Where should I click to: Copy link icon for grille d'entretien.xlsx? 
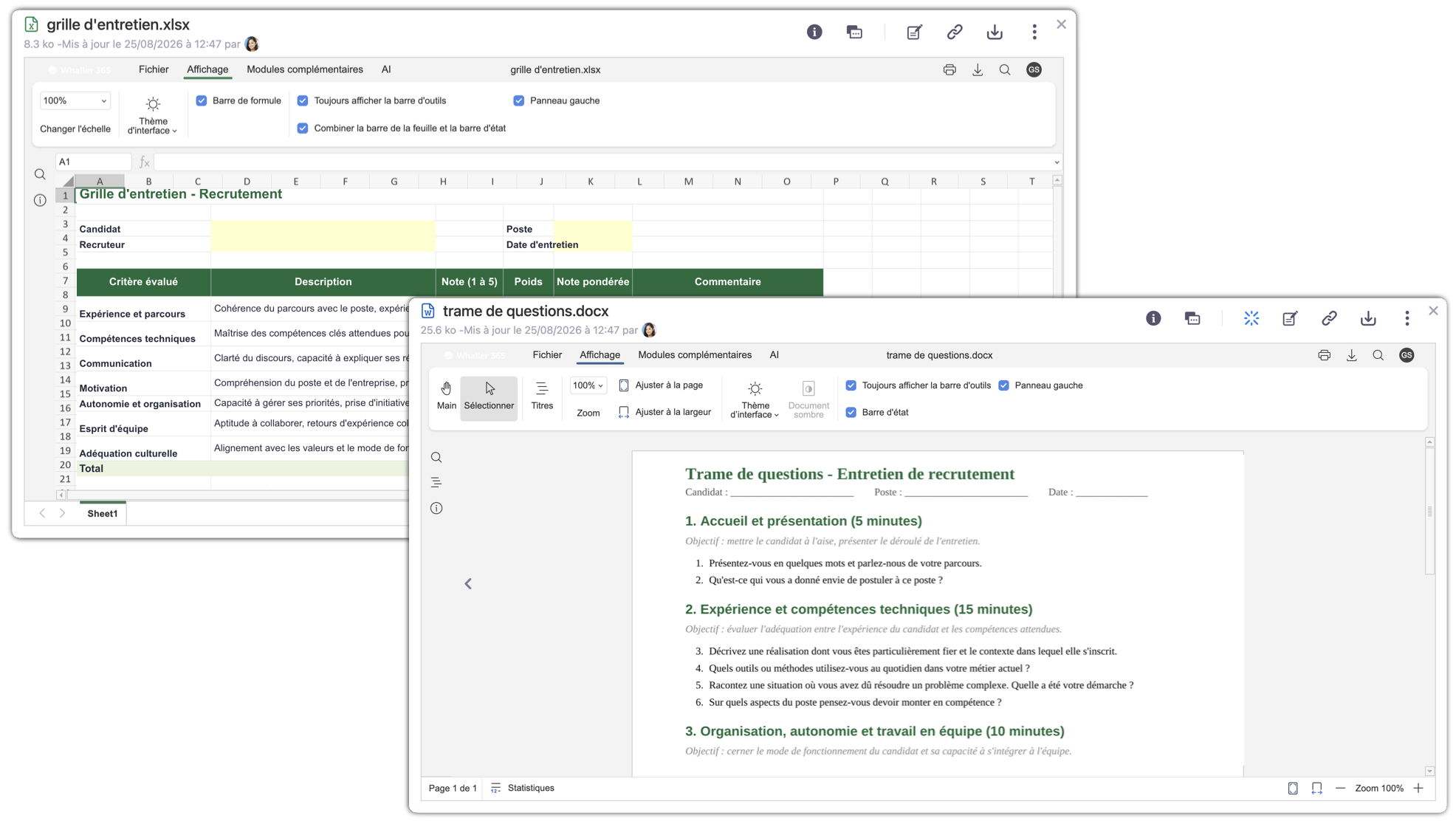(955, 32)
